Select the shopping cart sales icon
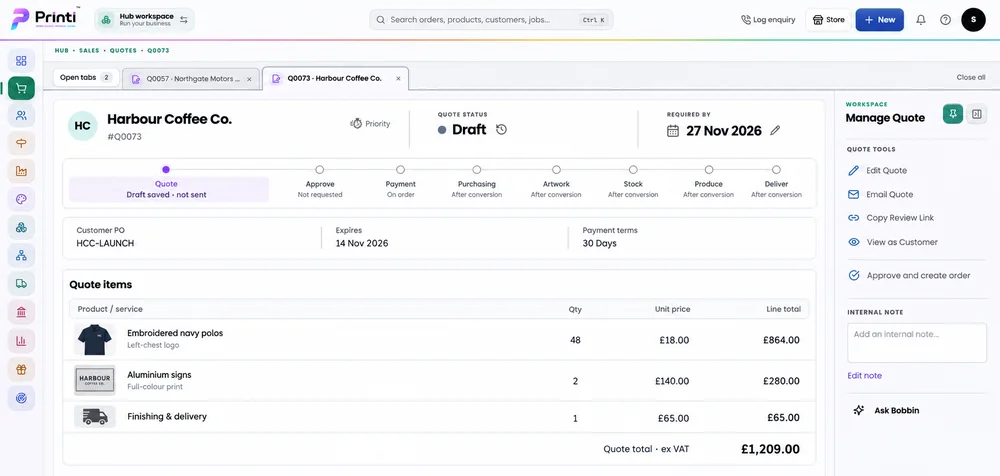The height and width of the screenshot is (476, 1000). click(x=21, y=89)
